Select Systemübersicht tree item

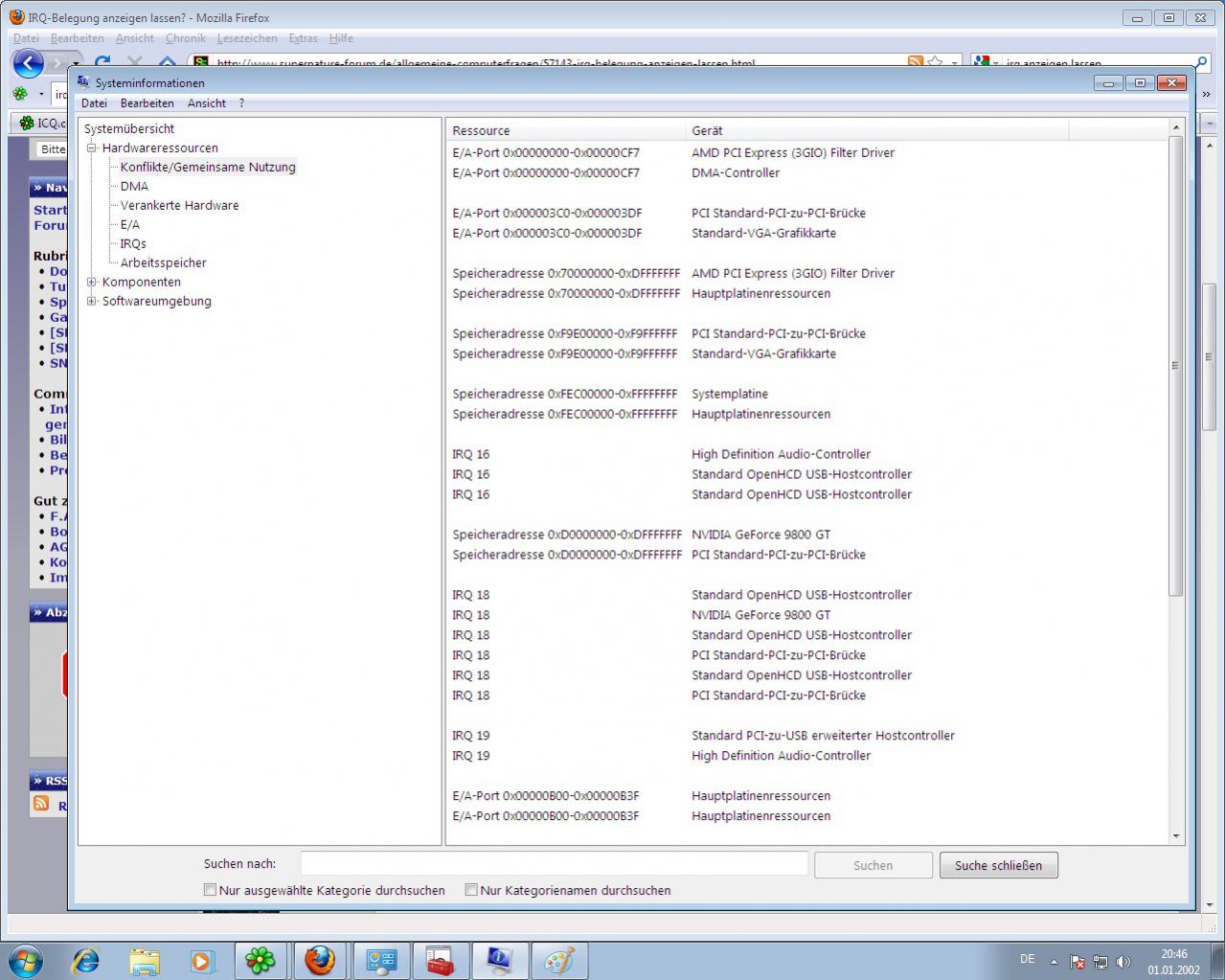(129, 128)
